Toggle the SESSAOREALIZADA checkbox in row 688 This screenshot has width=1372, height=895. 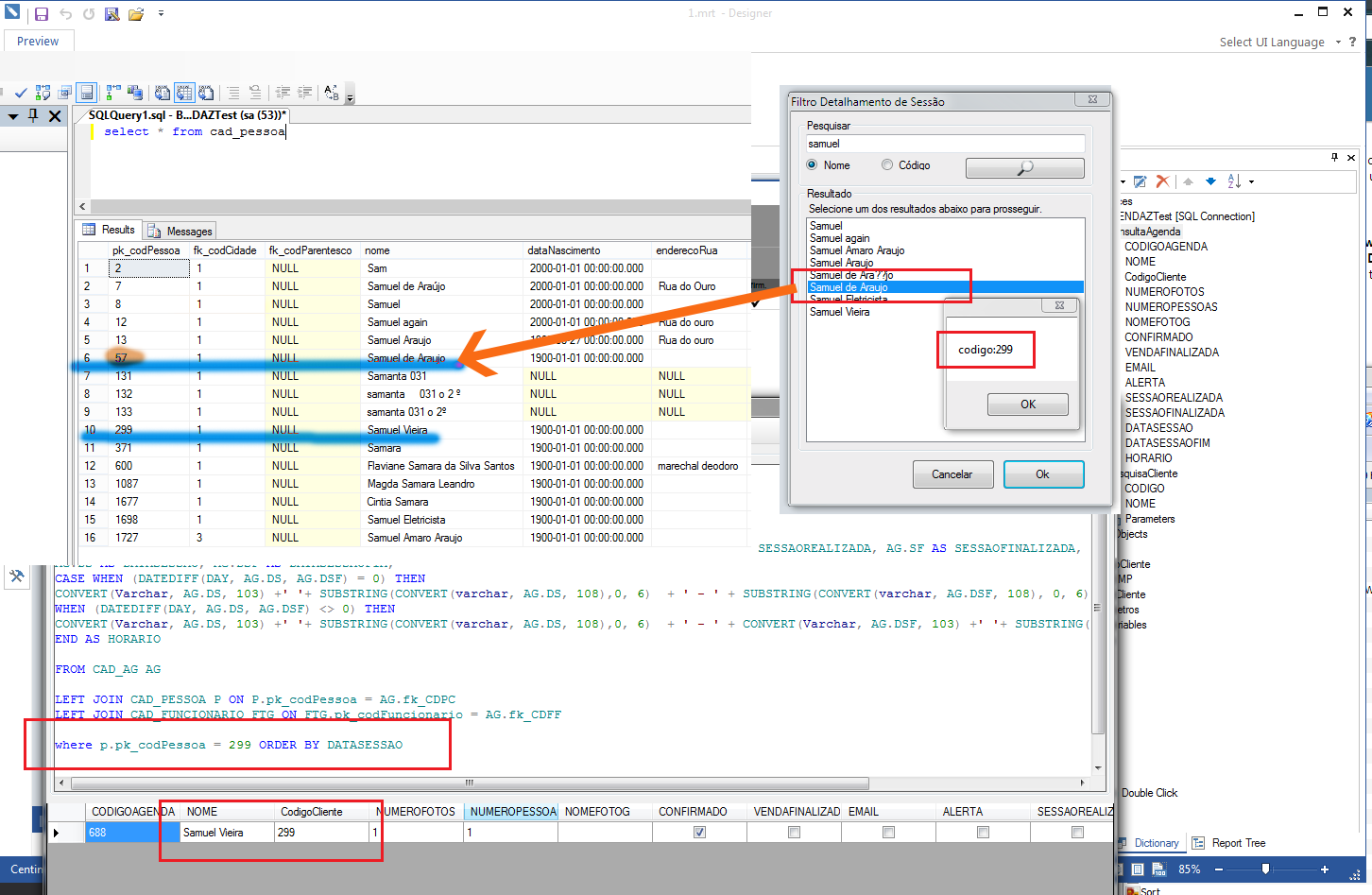click(x=1077, y=833)
